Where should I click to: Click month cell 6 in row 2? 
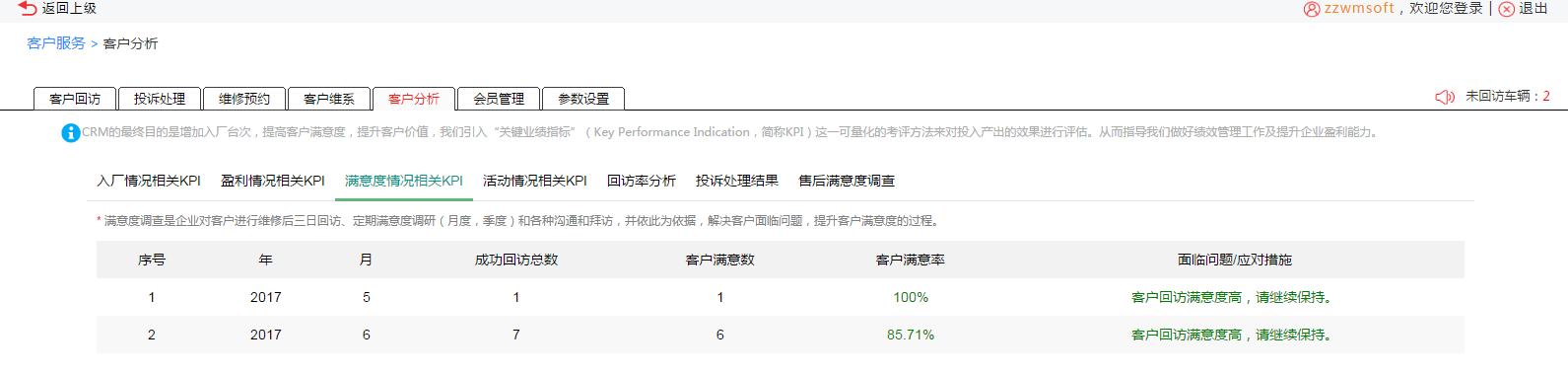tap(367, 335)
